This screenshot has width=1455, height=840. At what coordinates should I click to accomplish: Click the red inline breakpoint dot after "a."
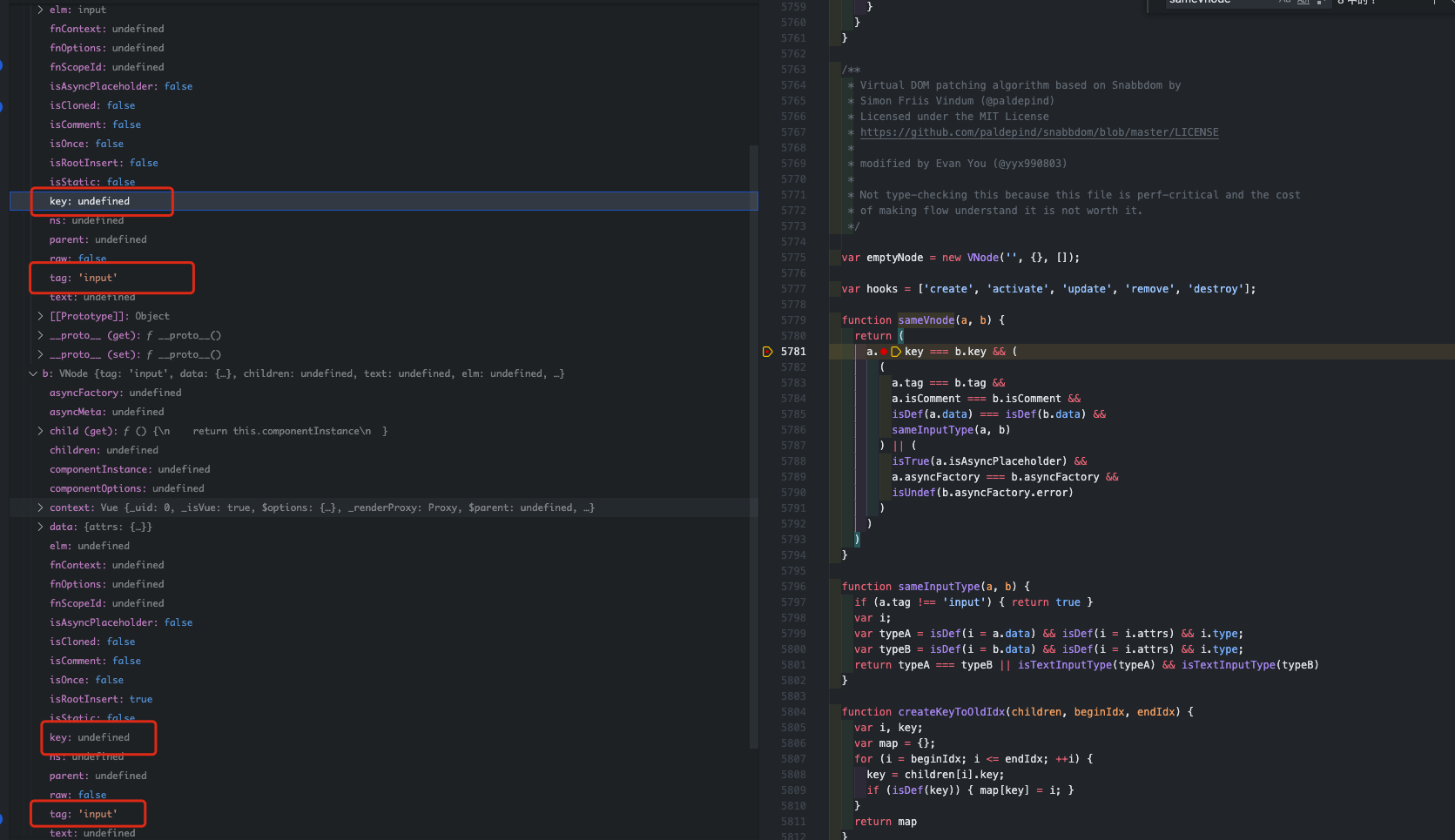(x=883, y=352)
